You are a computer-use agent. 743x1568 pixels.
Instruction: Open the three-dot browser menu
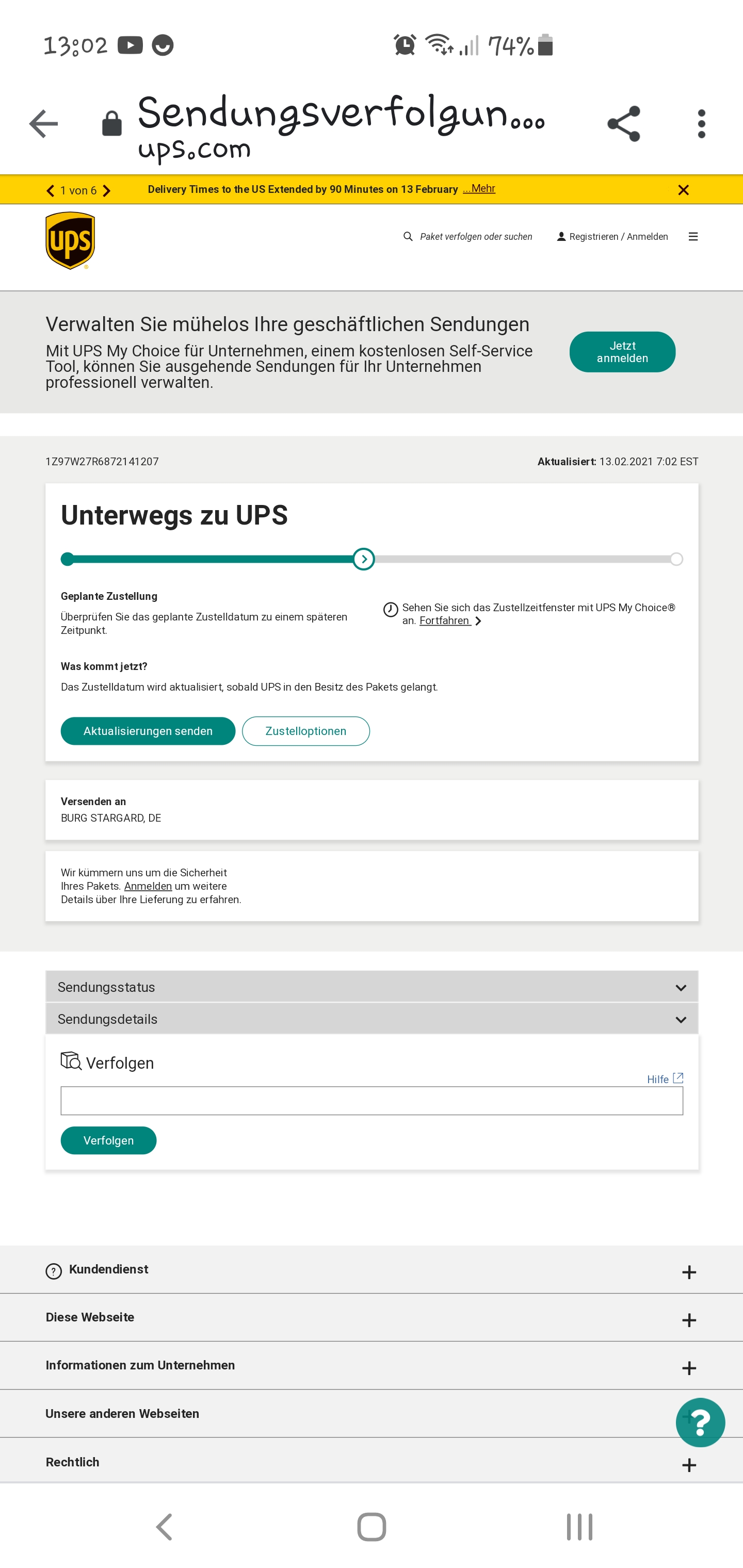pos(702,124)
